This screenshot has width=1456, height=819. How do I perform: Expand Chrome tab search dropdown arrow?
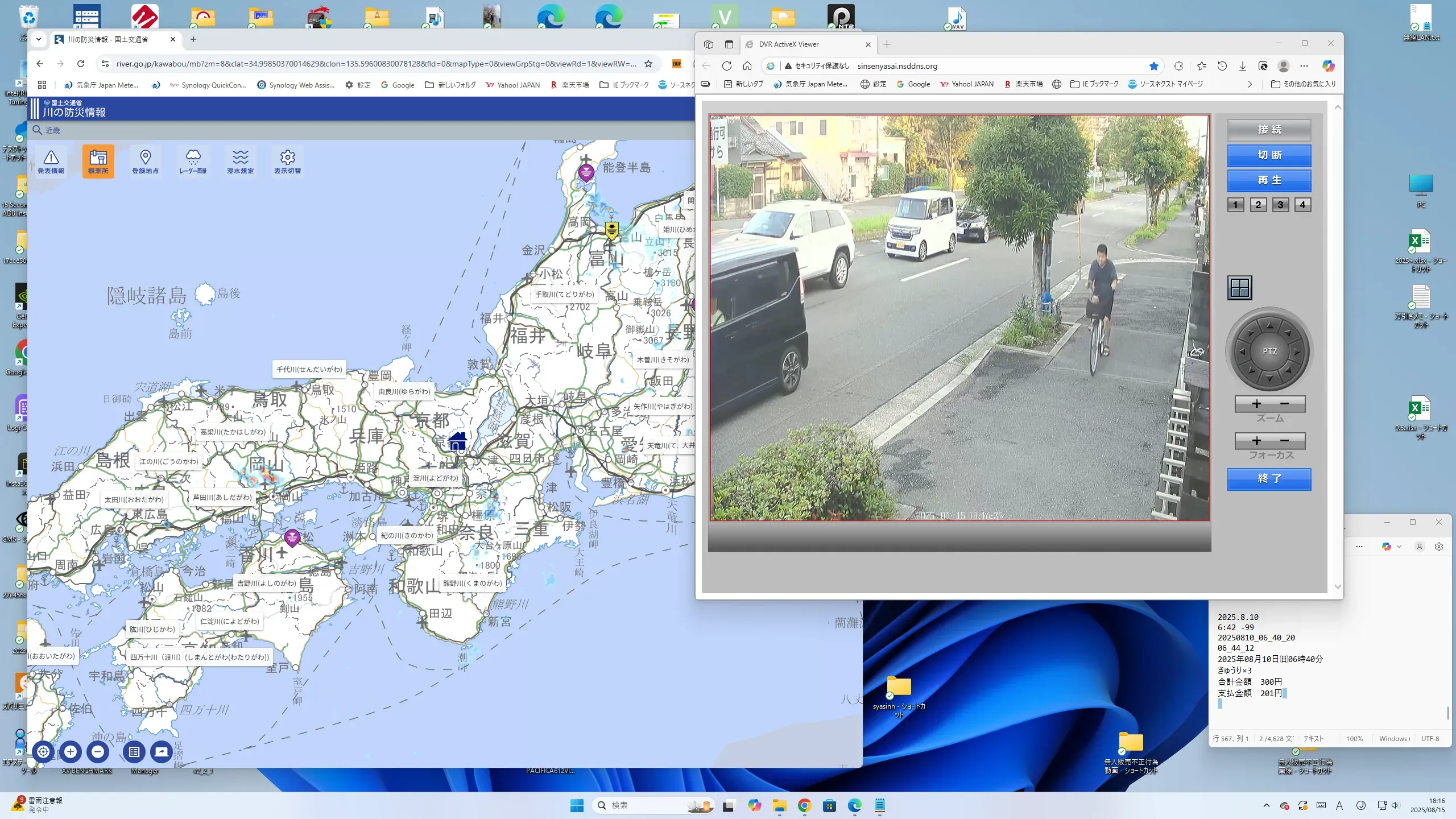point(39,39)
